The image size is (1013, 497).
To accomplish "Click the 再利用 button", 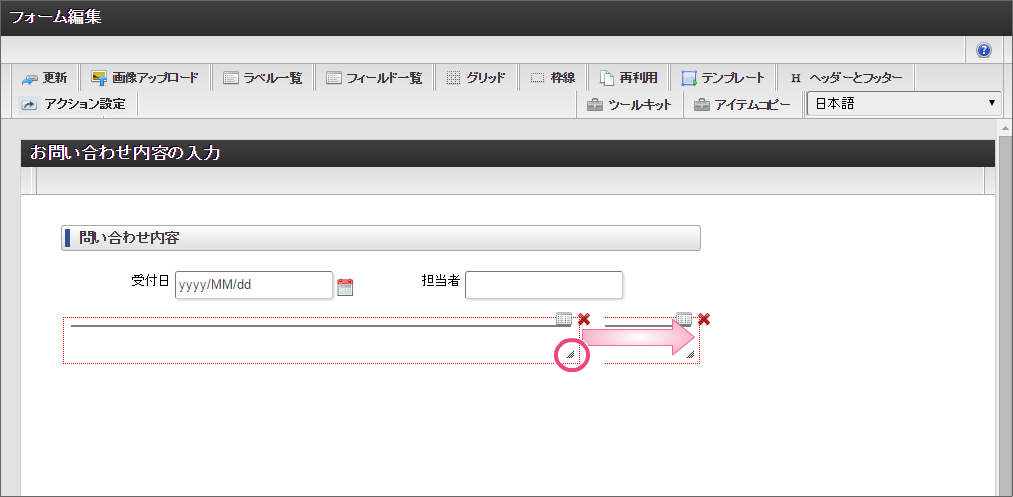I will (x=628, y=79).
